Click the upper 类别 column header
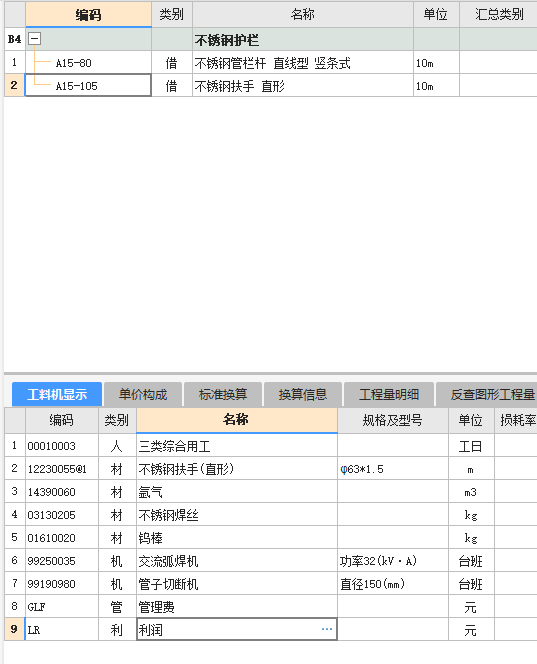537x664 pixels. click(172, 14)
